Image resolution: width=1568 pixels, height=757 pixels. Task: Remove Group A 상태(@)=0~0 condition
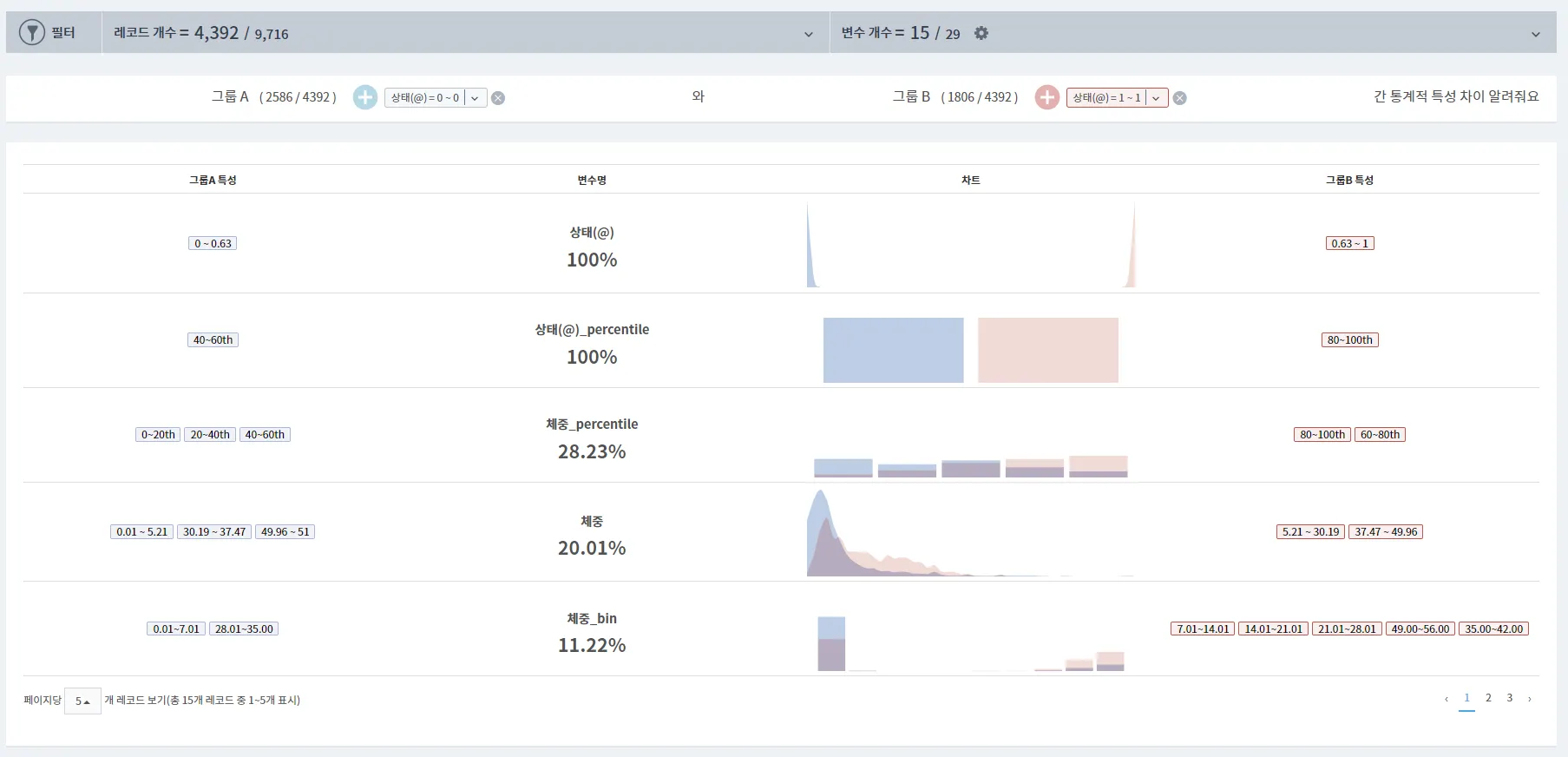click(x=498, y=98)
